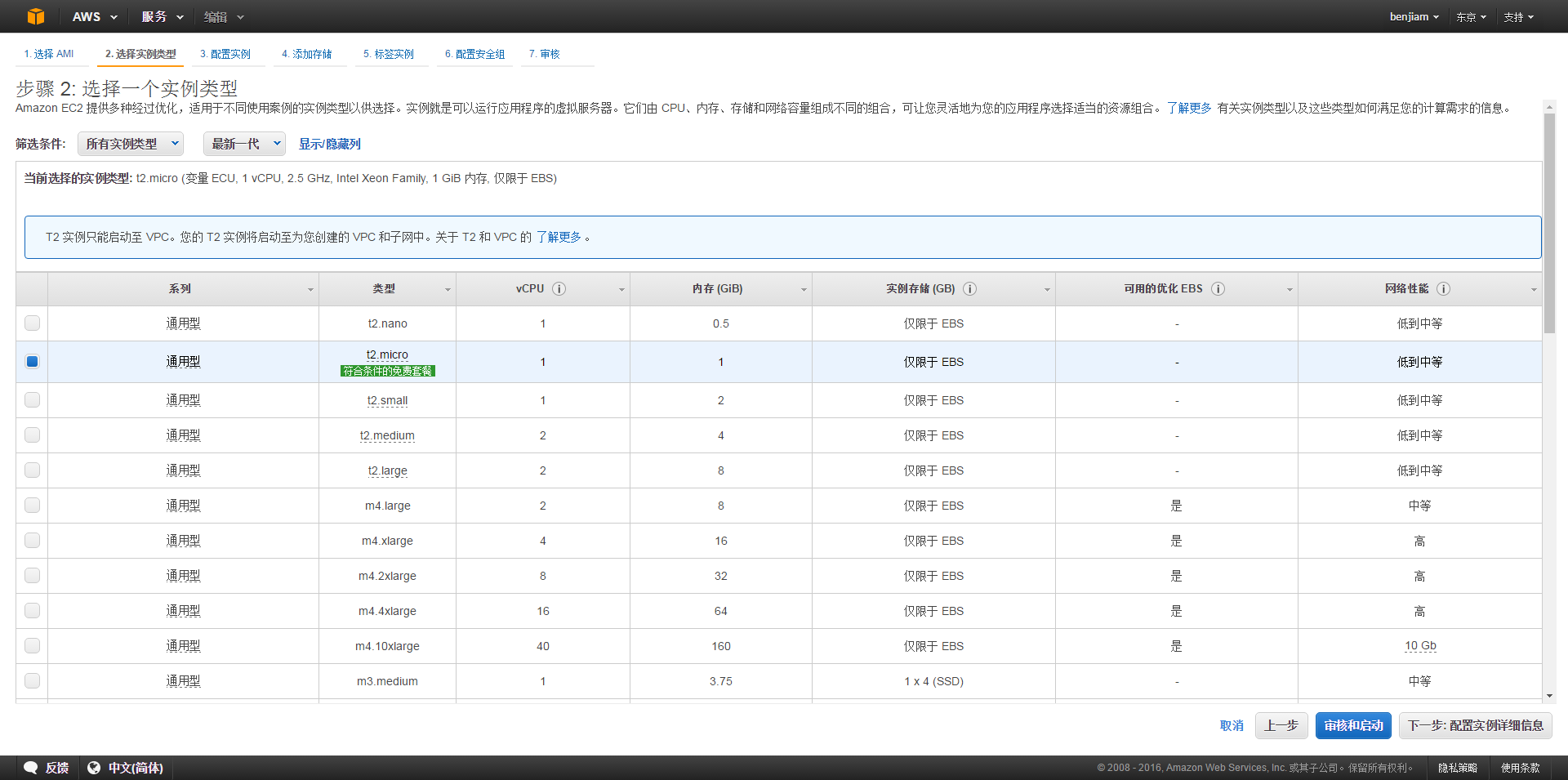The width and height of the screenshot is (1568, 780).
Task: Select the m4.10xlarge instance checkbox
Action: [32, 645]
